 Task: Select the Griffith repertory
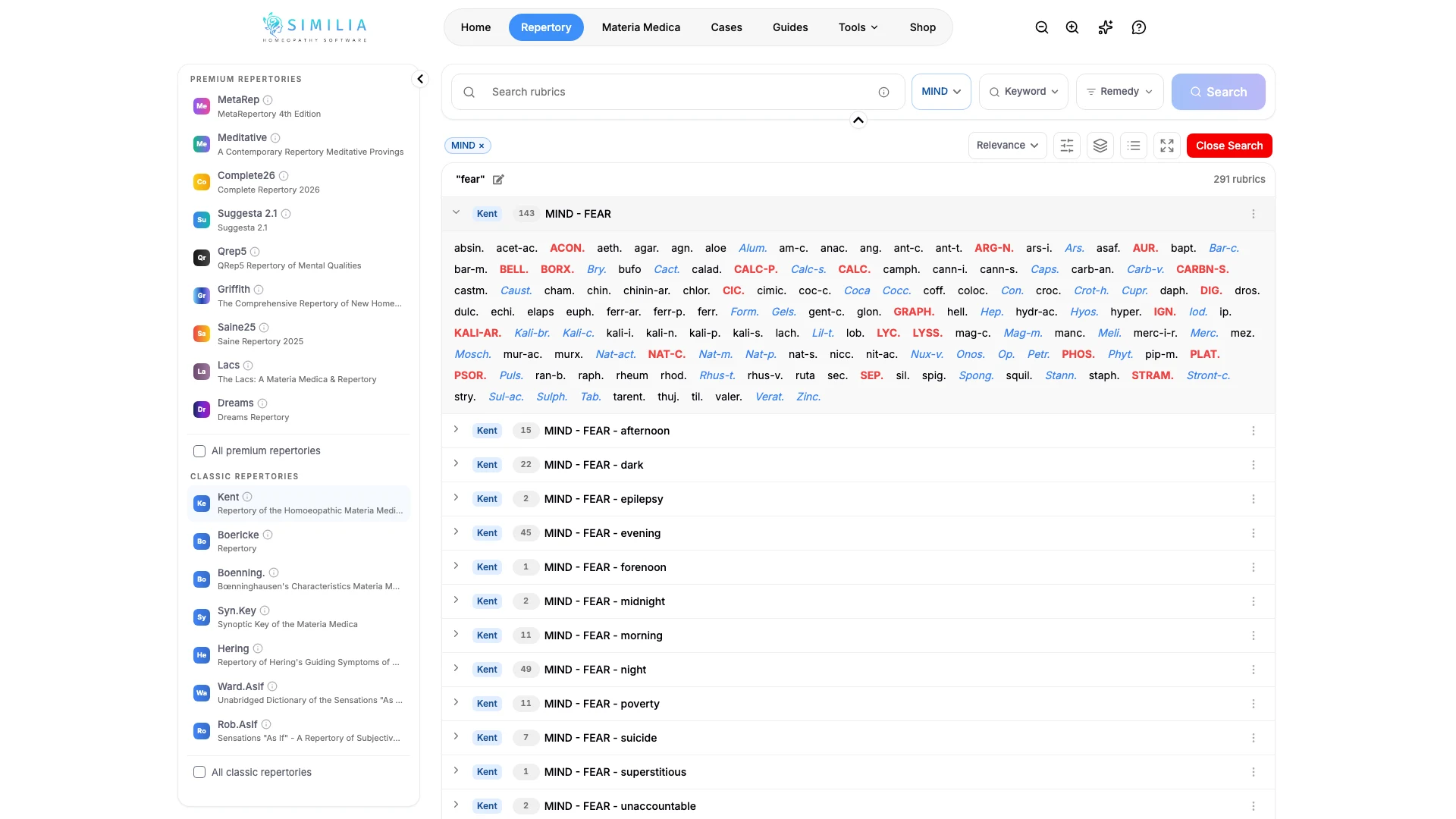click(299, 296)
